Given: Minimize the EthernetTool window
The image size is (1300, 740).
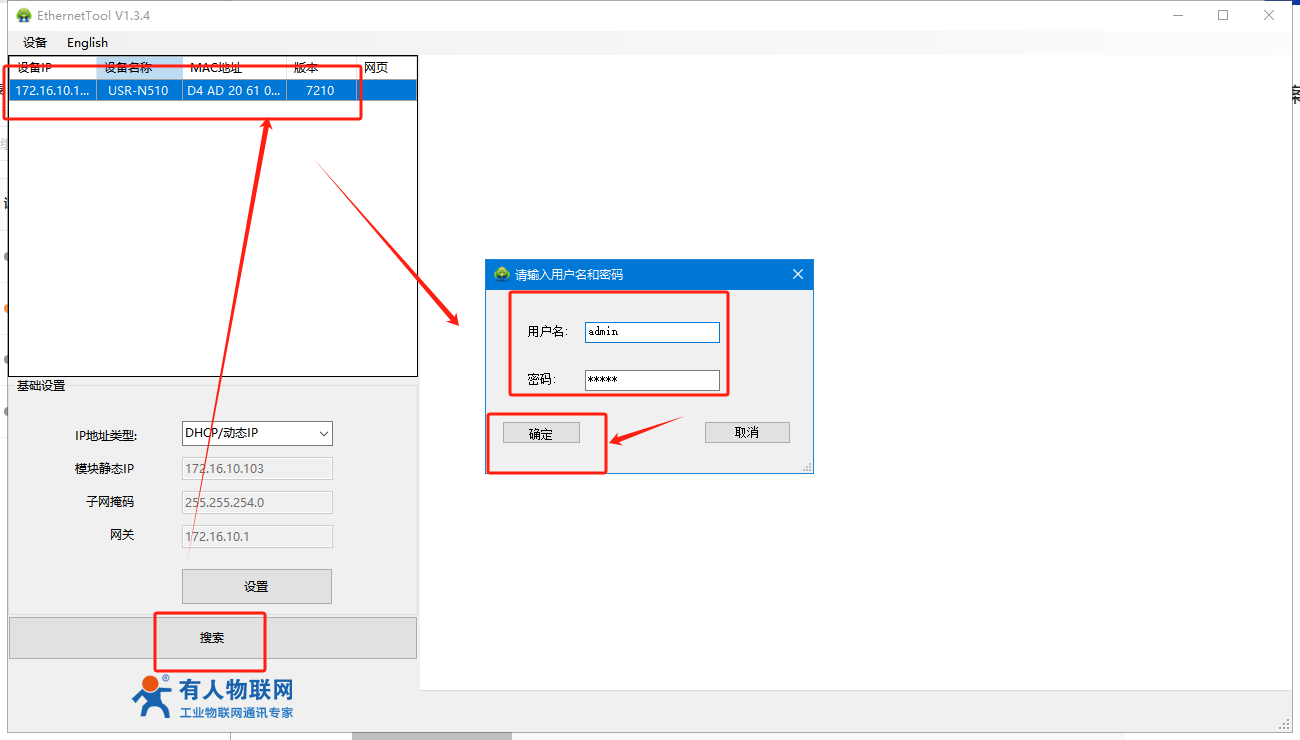Looking at the screenshot, I should click(x=1178, y=15).
